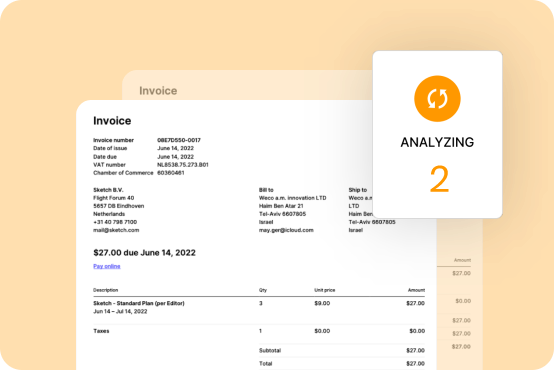Click the Subtotal $27.00 amount
The height and width of the screenshot is (370, 554).
tap(415, 351)
